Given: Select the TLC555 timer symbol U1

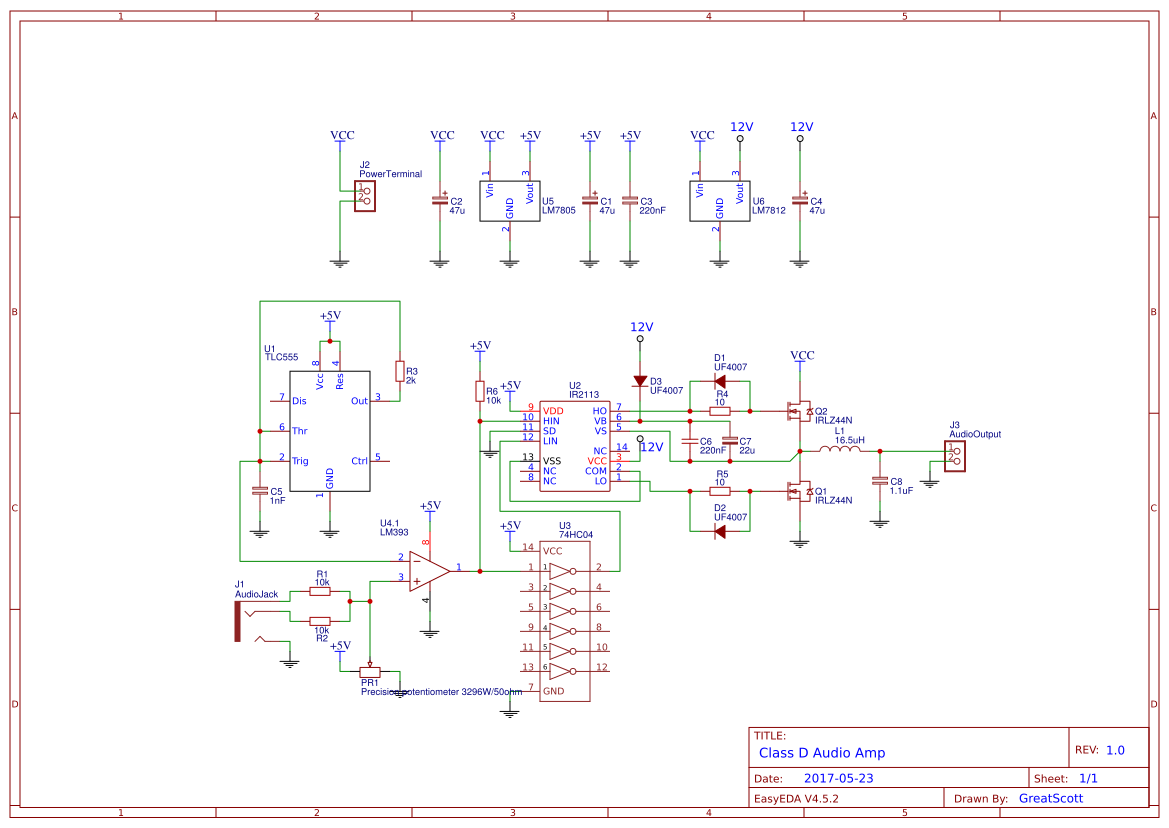Looking at the screenshot, I should (x=328, y=430).
